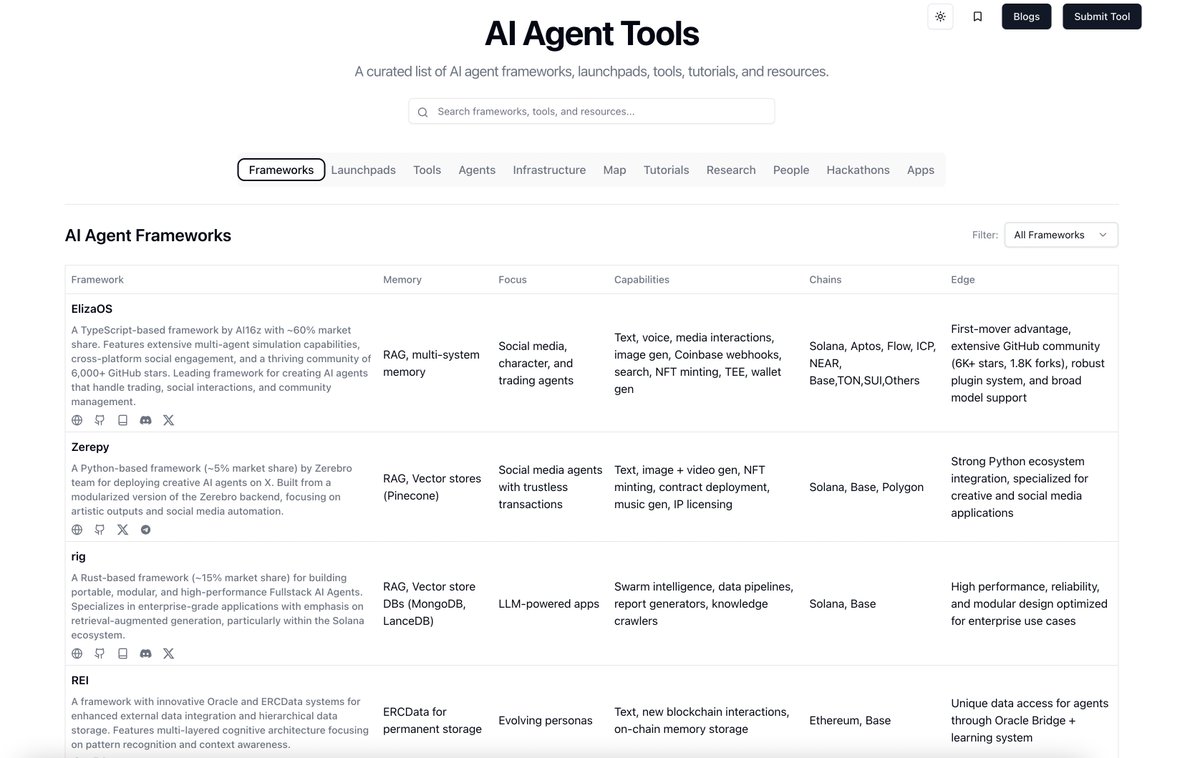The image size is (1200, 758).
Task: Join ElizaOS Discord via its icon
Action: coord(146,420)
